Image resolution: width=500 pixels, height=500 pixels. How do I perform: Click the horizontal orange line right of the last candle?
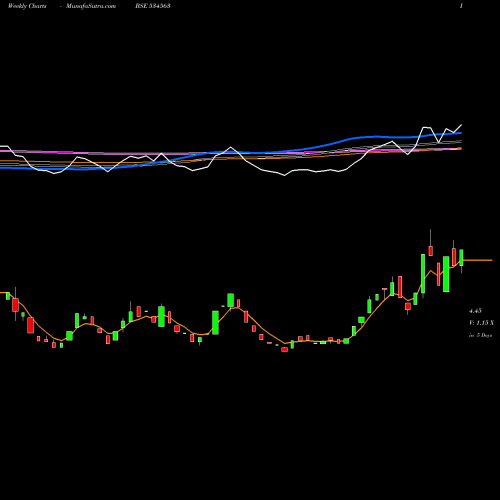click(478, 260)
